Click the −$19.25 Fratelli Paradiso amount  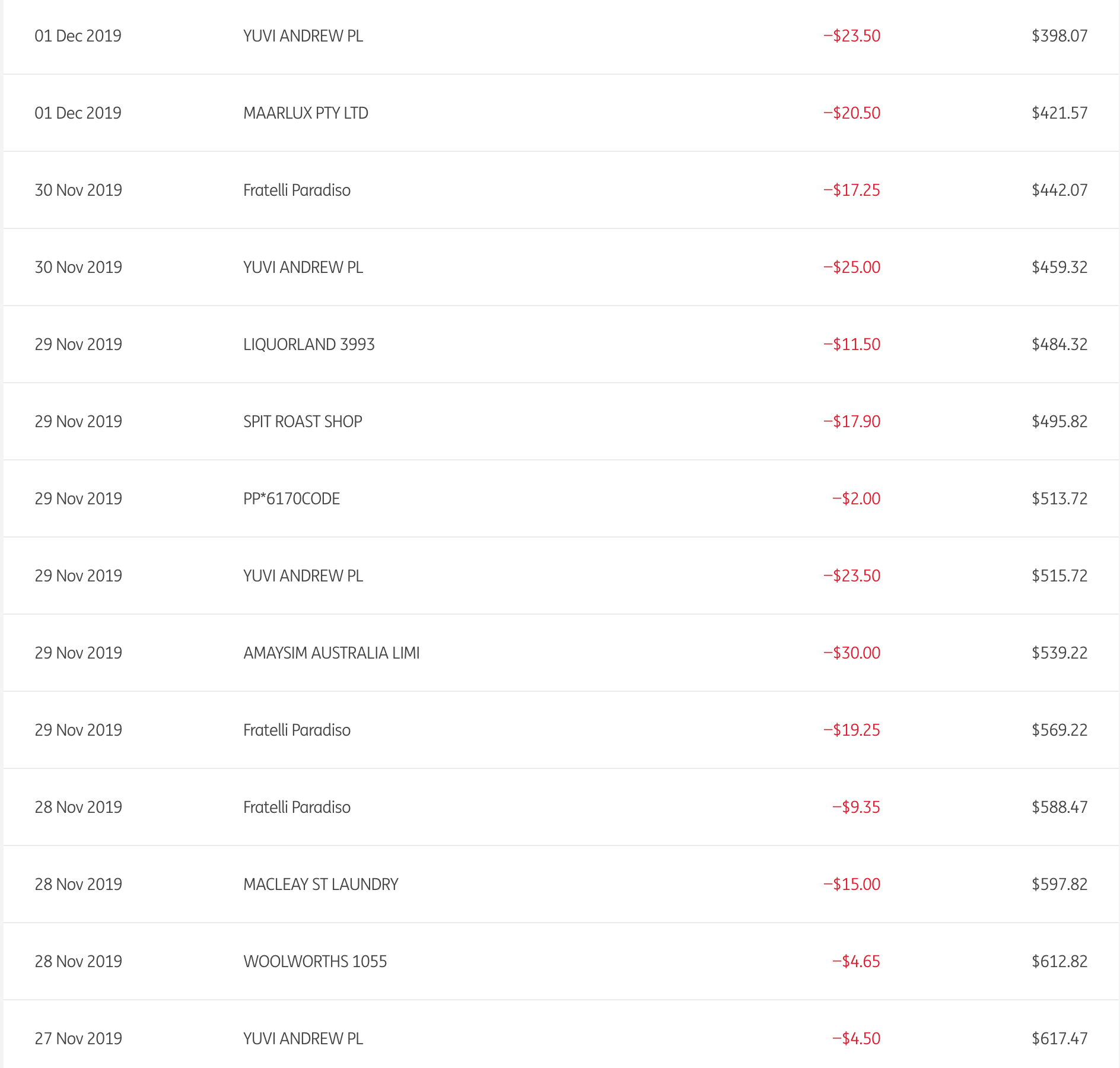[851, 730]
